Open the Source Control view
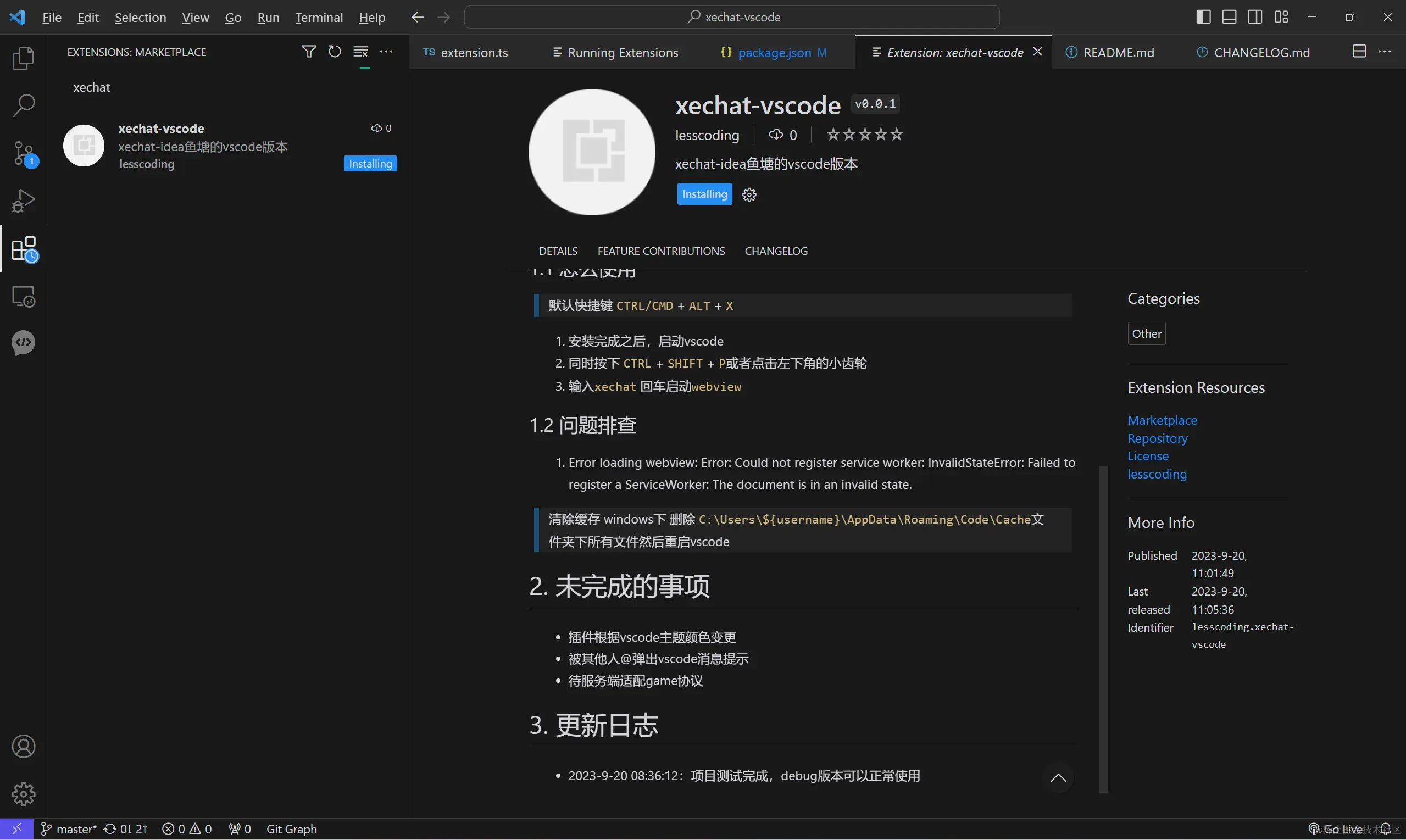 pos(23,153)
